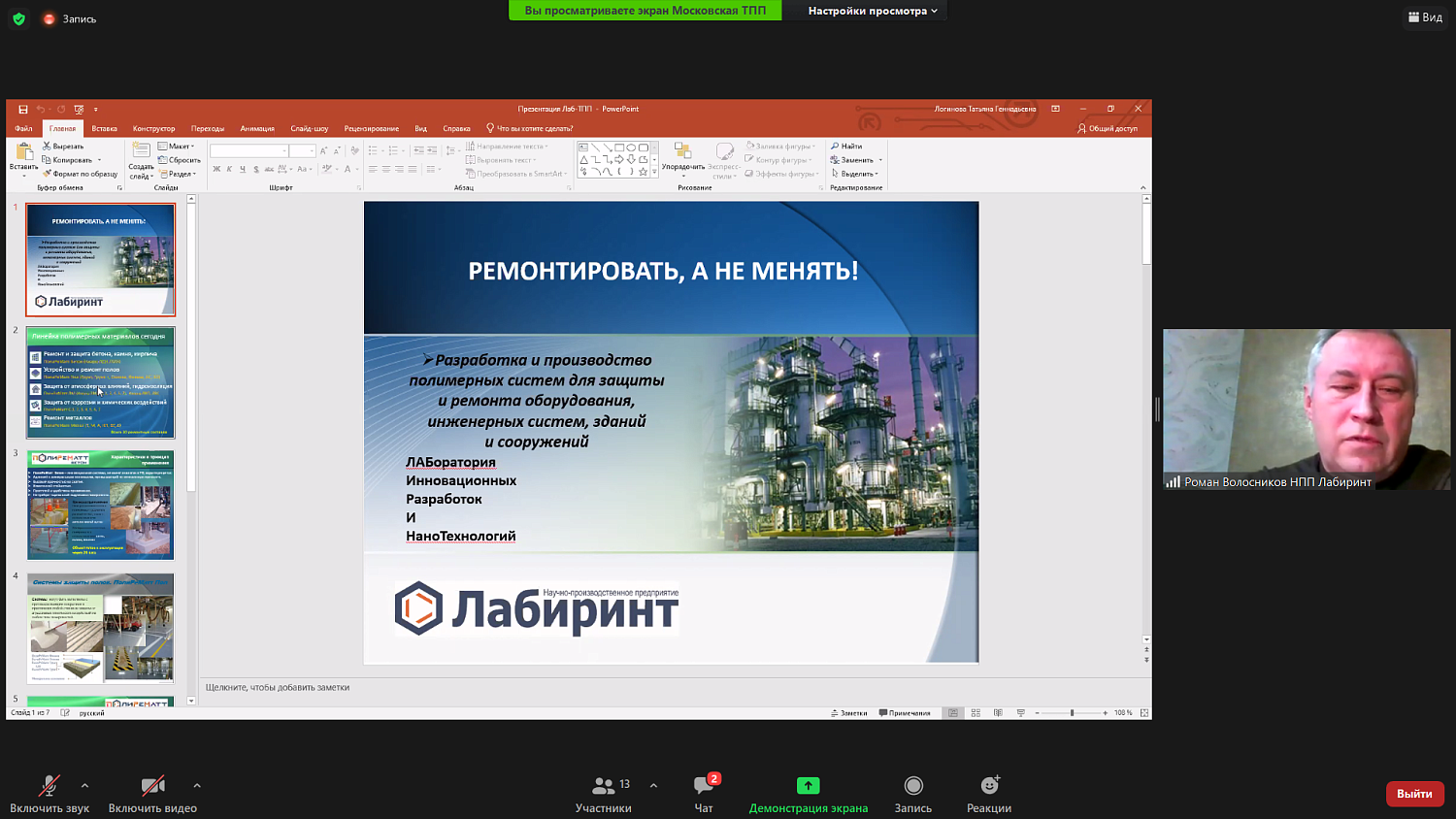Toggle text shadow S formatting
The width and height of the screenshot is (1456, 819).
coord(256,169)
